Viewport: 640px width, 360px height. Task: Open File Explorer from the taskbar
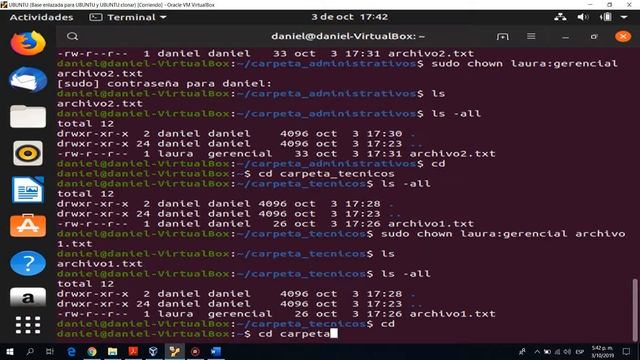pos(112,351)
